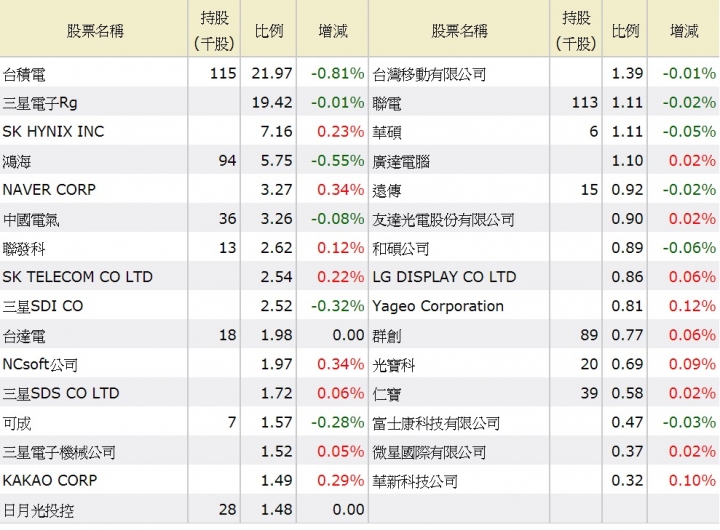The width and height of the screenshot is (720, 530).
Task: Click Yageo Corporation entry
Action: [x=438, y=306]
